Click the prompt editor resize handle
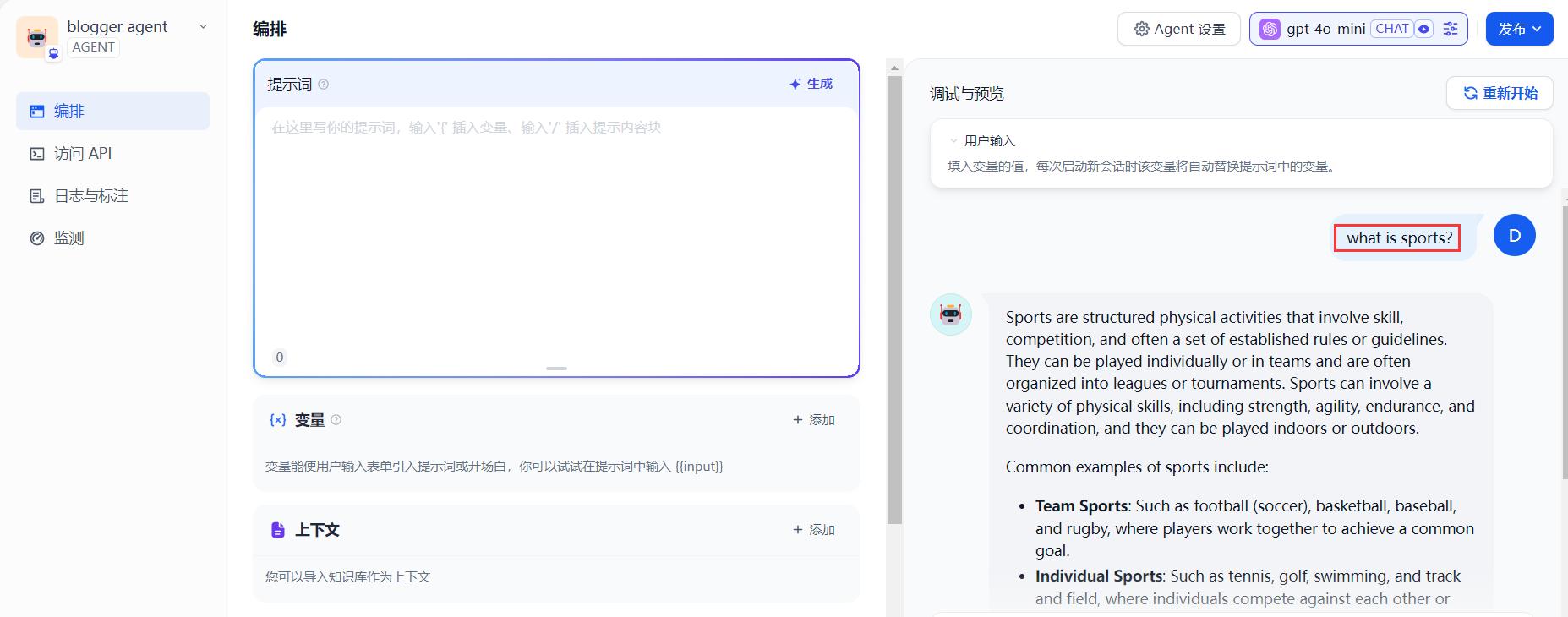Screen dimensions: 1568x617 click(556, 369)
